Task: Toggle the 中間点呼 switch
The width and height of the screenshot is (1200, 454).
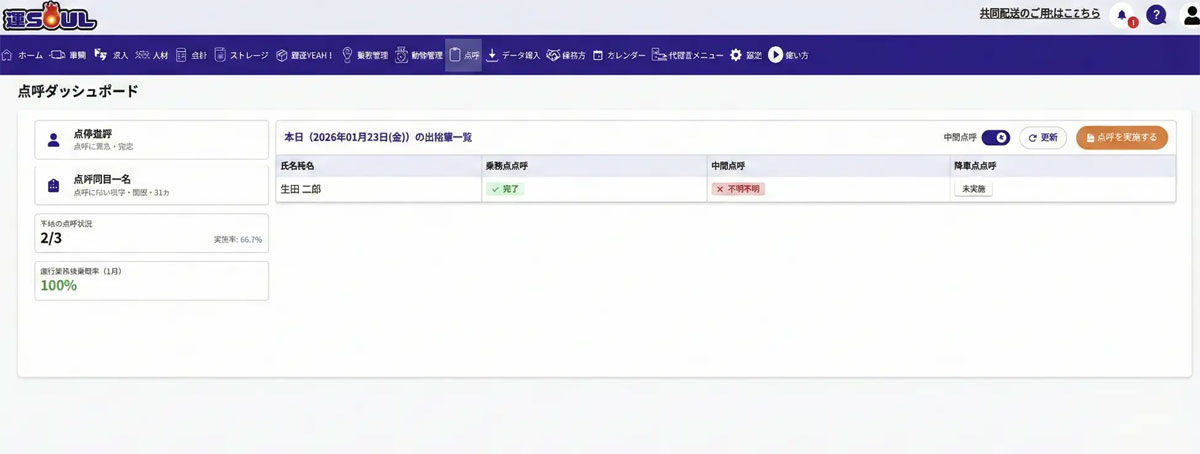Action: pyautogui.click(x=995, y=137)
